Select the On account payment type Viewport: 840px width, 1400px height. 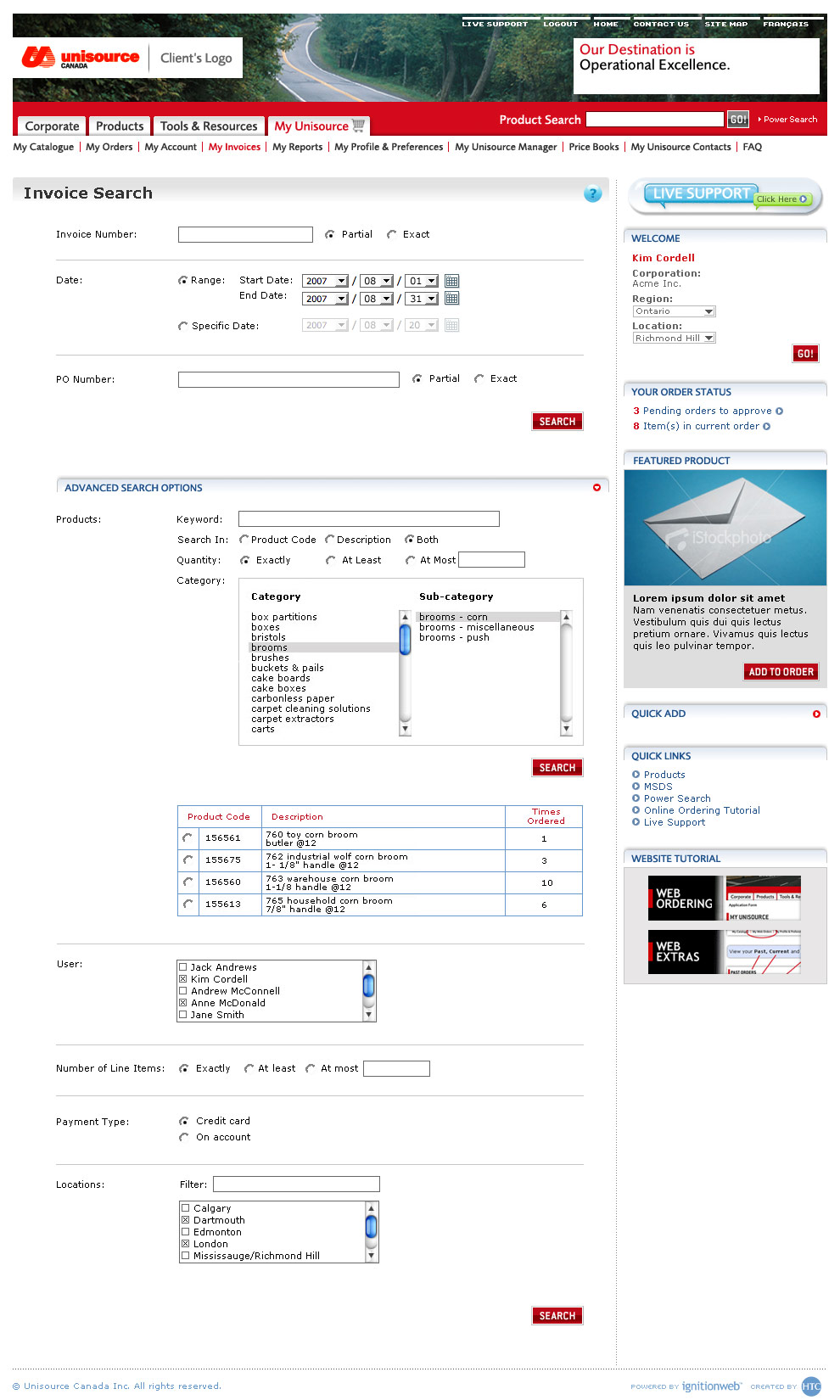tap(183, 1137)
